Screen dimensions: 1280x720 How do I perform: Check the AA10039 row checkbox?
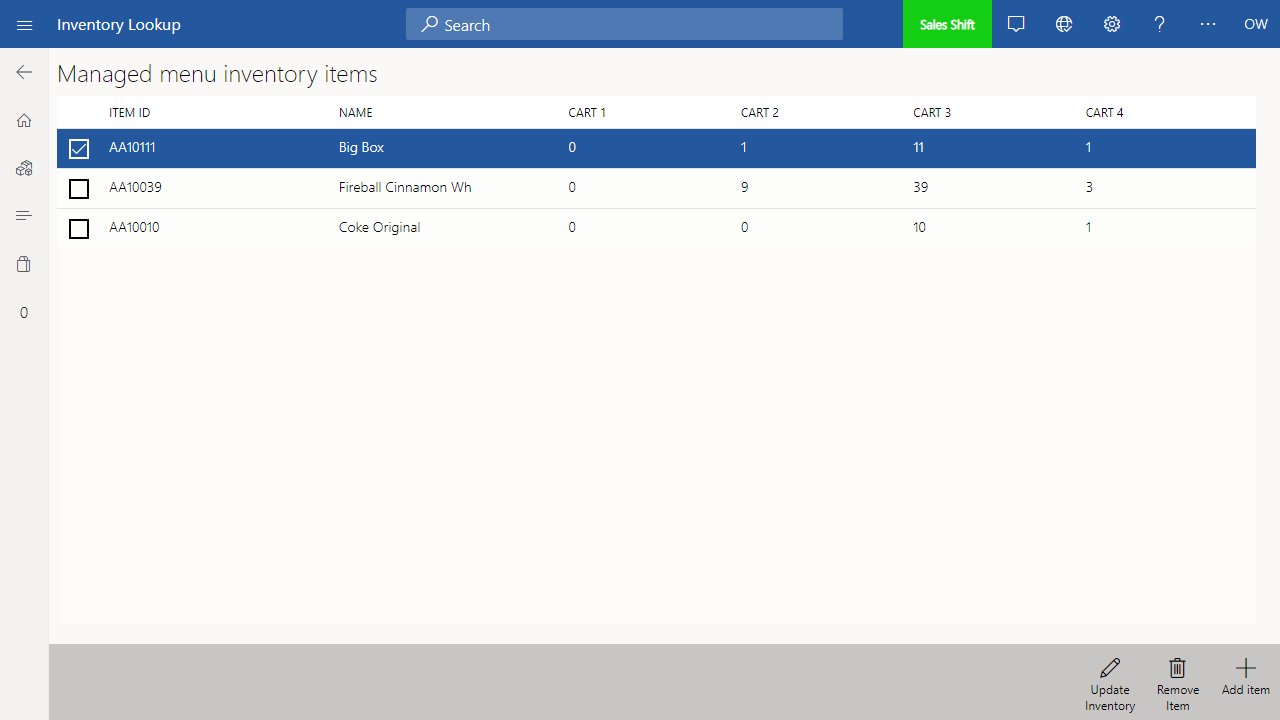(x=79, y=189)
